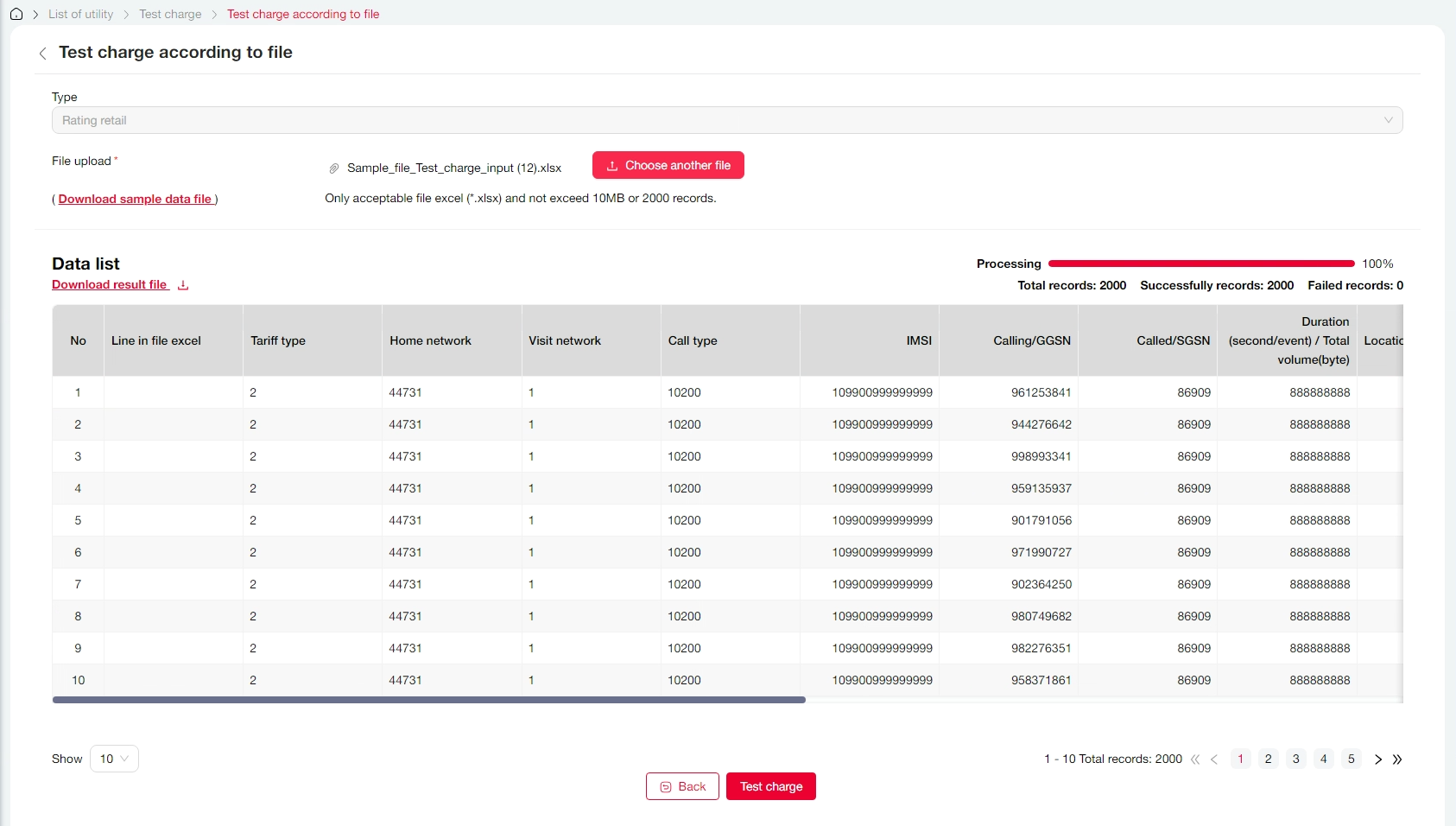
Task: Click the back arrow beside page title
Action: click(42, 54)
